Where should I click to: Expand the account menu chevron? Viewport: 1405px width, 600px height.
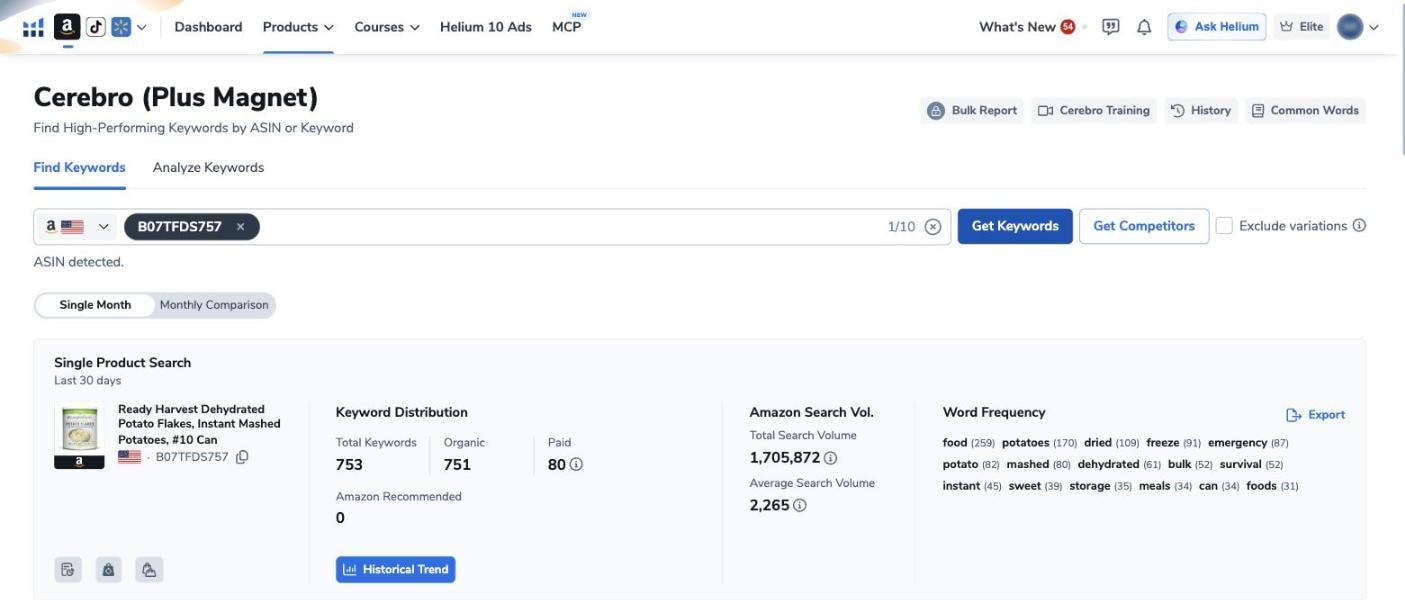[1373, 27]
